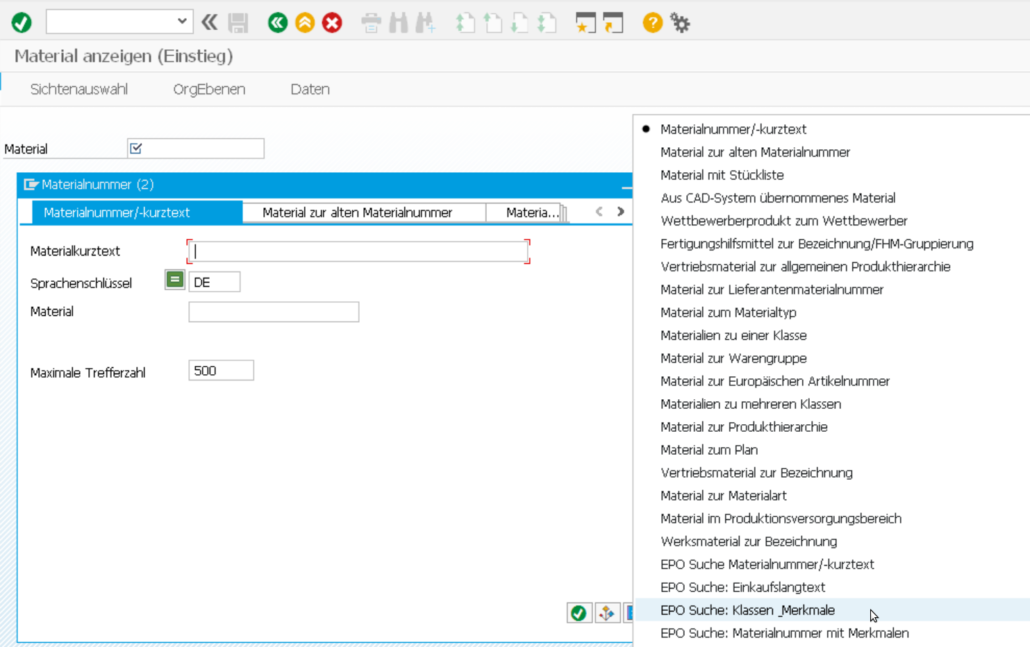This screenshot has width=1030, height=647.
Task: Select Vertriebsmaterial zur Bezeichnung
Action: 756,473
